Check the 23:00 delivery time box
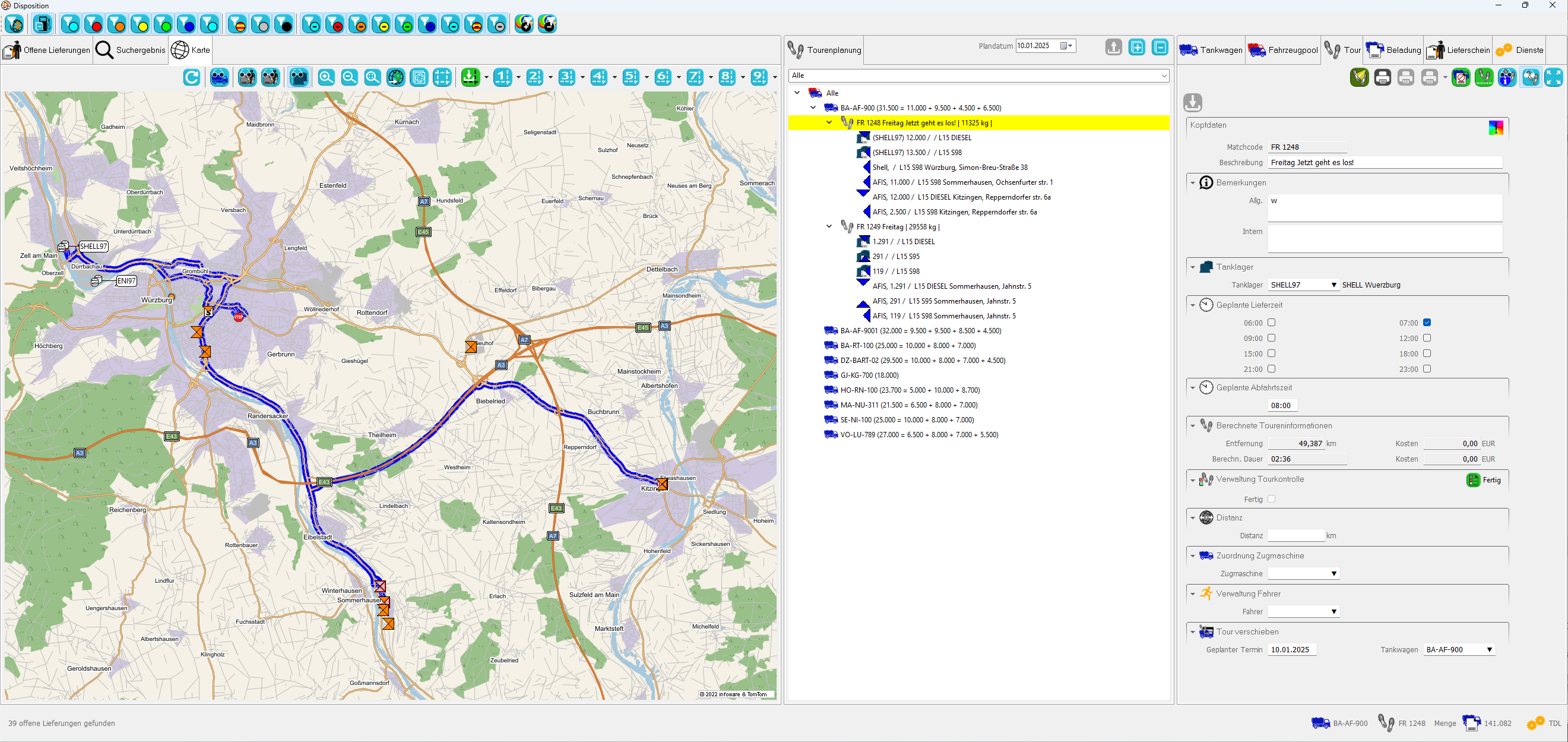Screen dimensions: 1568x742 click(1427, 368)
